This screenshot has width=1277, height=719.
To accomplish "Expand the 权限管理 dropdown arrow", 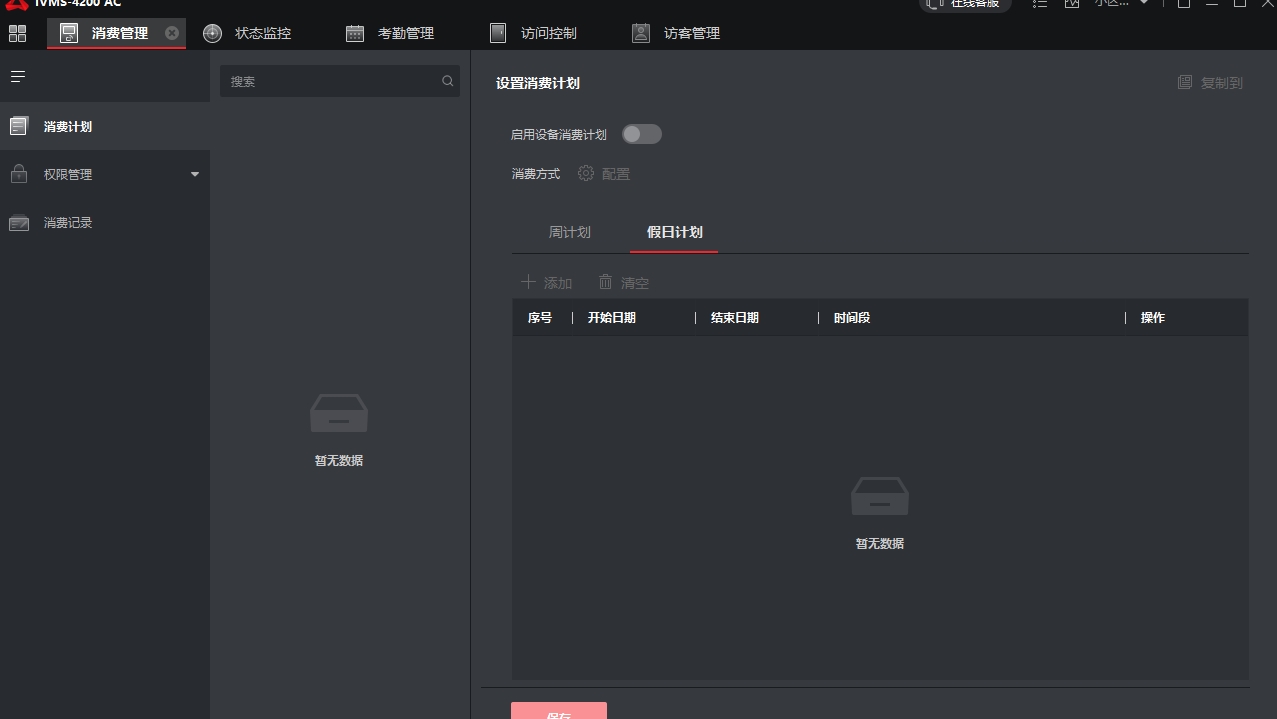I will 195,174.
